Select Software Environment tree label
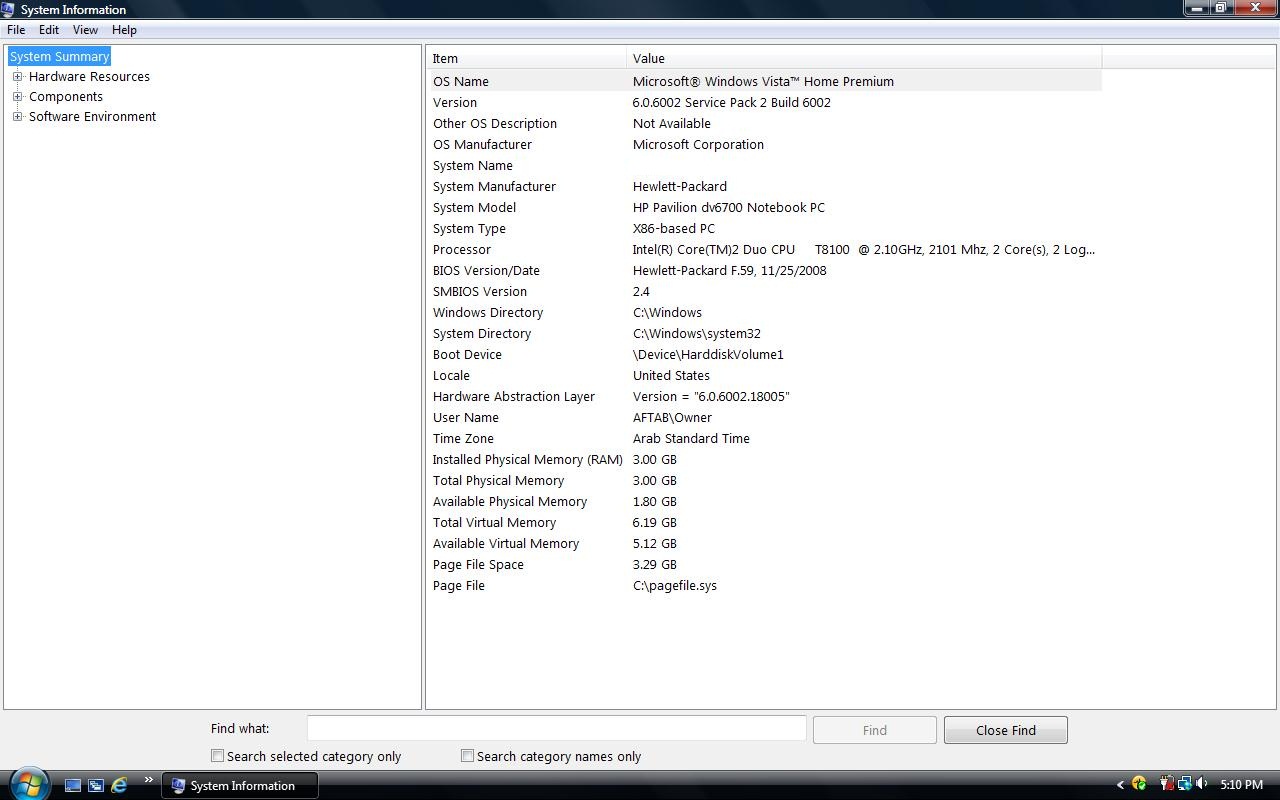Viewport: 1280px width, 800px height. click(x=92, y=116)
